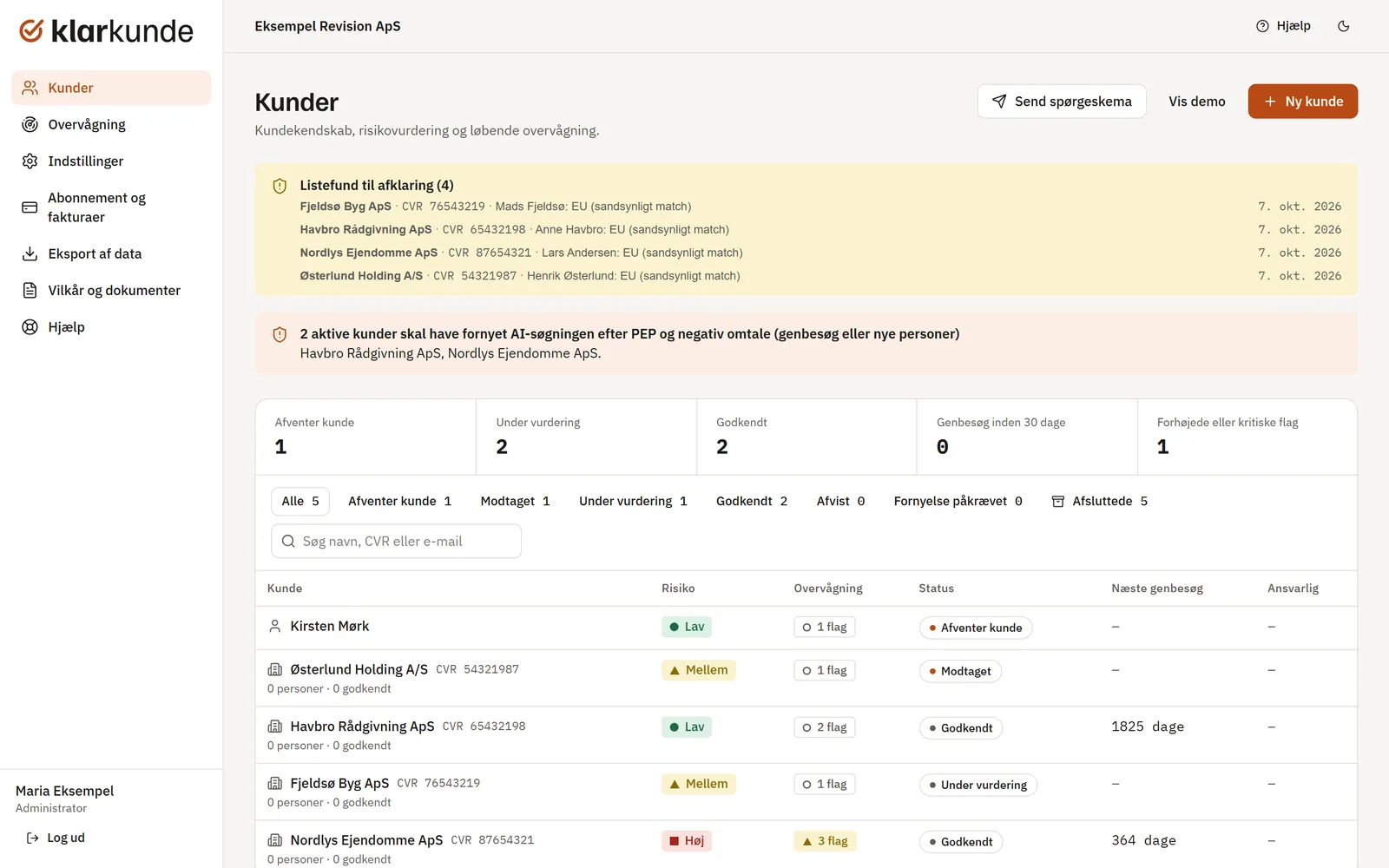Toggle dark mode moon icon

(1343, 26)
